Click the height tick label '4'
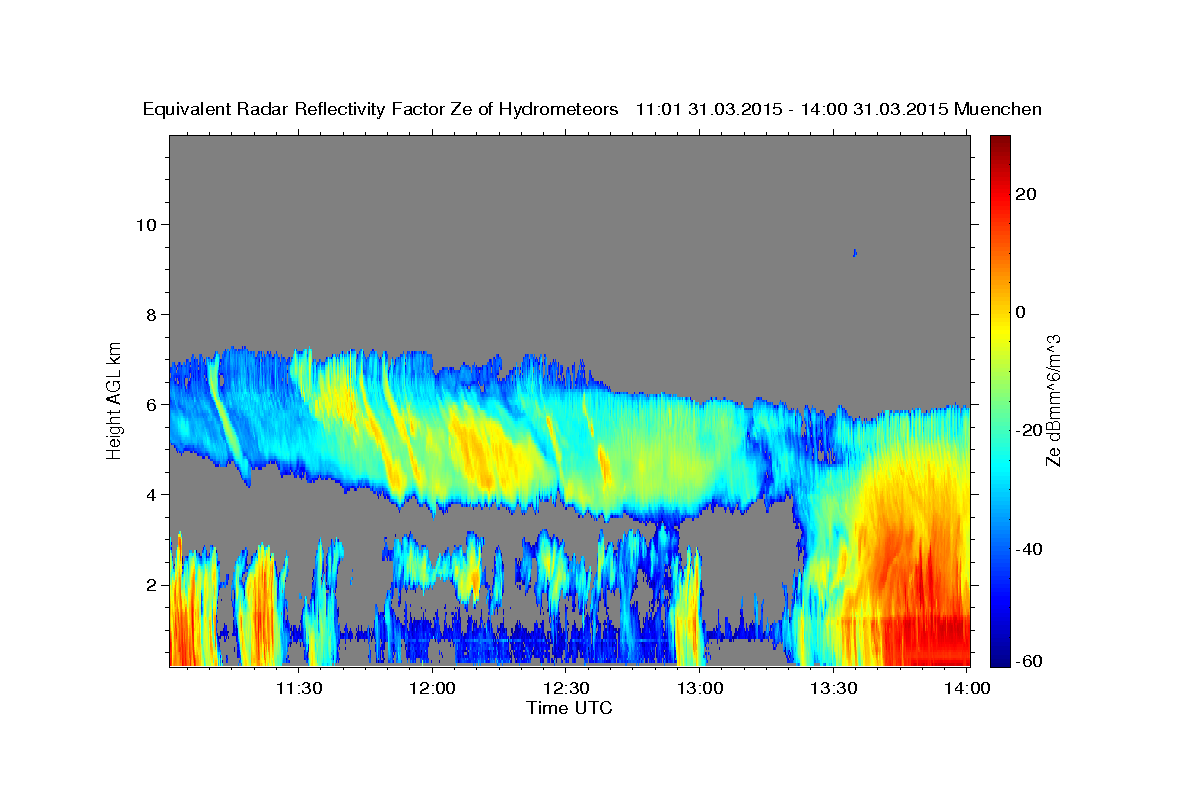1200x800 pixels. [152, 494]
